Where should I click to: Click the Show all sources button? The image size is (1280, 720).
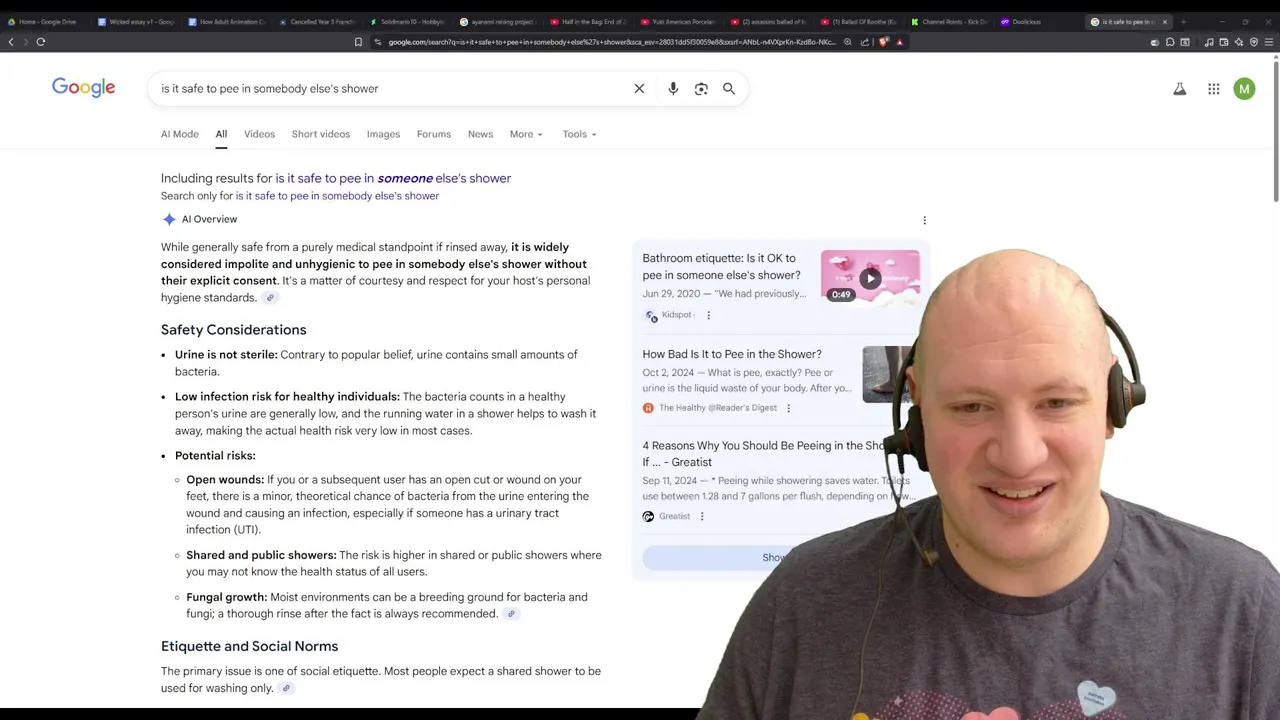tap(774, 558)
